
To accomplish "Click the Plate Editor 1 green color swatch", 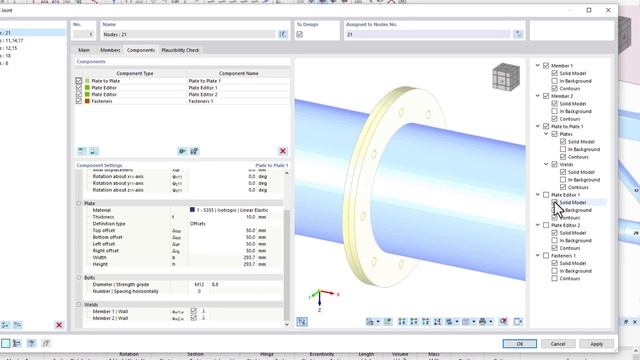I will 87,87.
